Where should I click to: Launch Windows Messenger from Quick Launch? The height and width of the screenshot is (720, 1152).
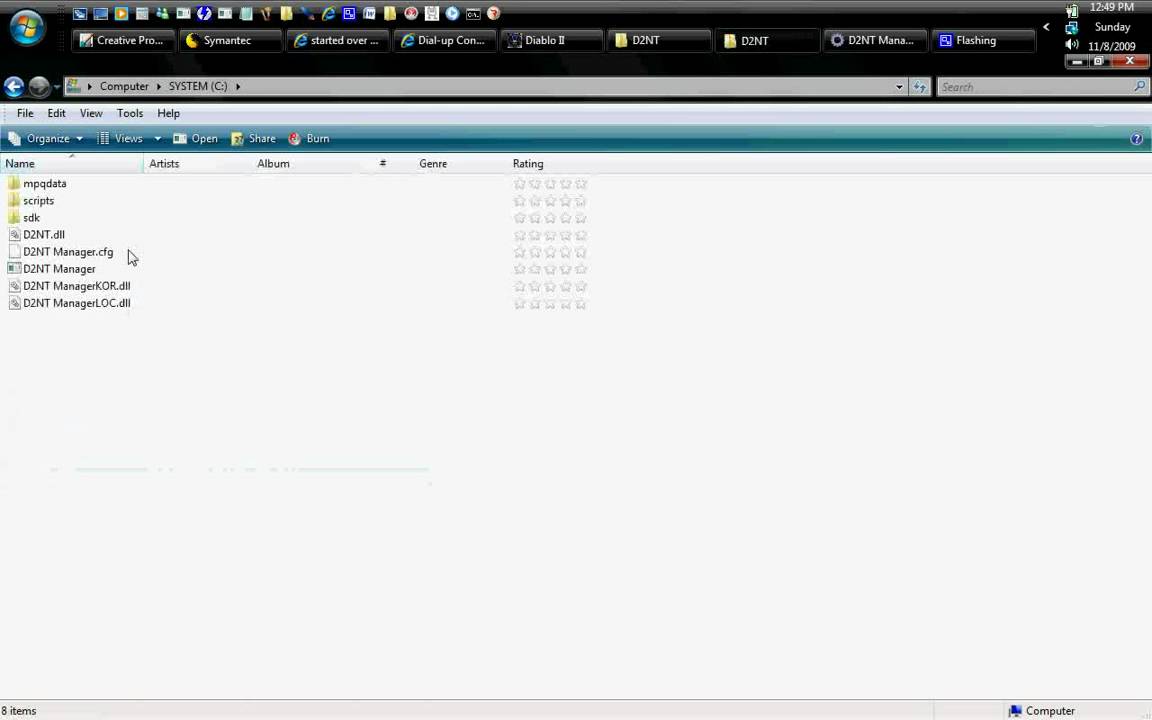tap(162, 13)
